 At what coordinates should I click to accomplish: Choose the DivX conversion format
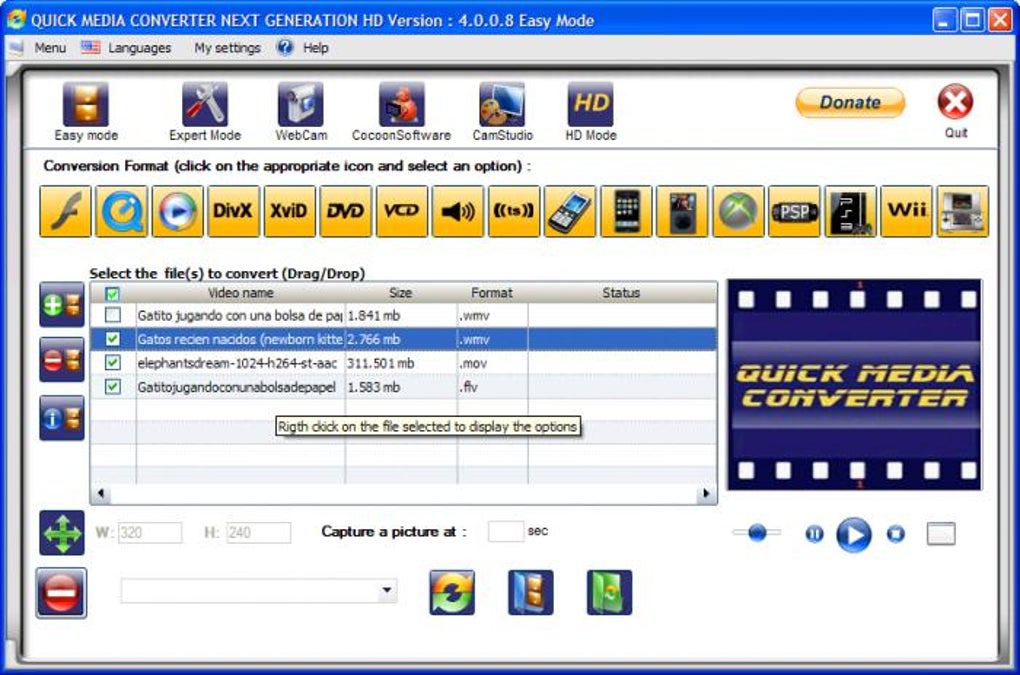(x=233, y=211)
